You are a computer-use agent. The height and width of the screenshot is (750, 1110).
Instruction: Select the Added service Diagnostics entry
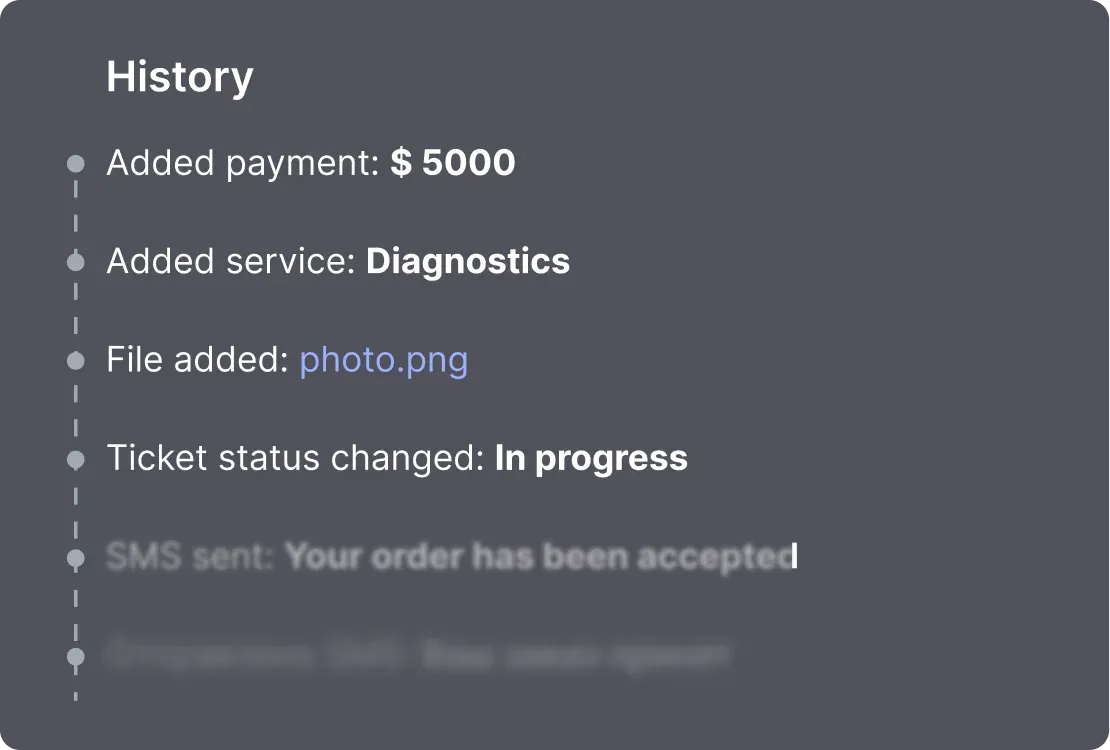click(337, 262)
